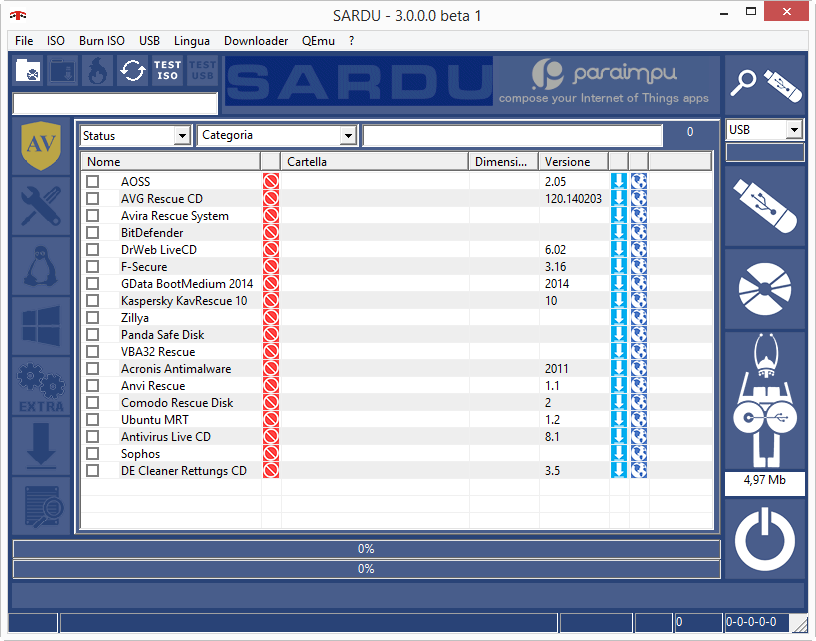The height and width of the screenshot is (641, 816).
Task: Check the Acronis Antimalware checkbox
Action: (x=93, y=369)
